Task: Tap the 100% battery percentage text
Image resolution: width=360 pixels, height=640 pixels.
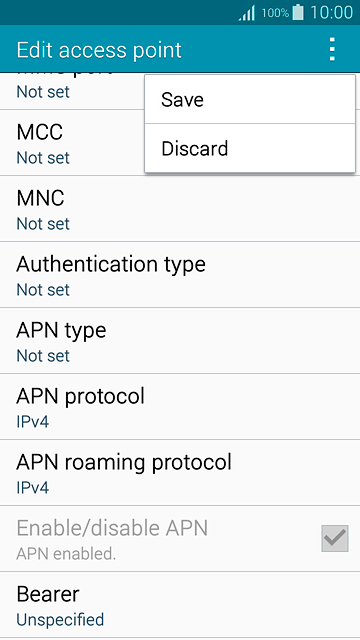Action: tap(275, 13)
